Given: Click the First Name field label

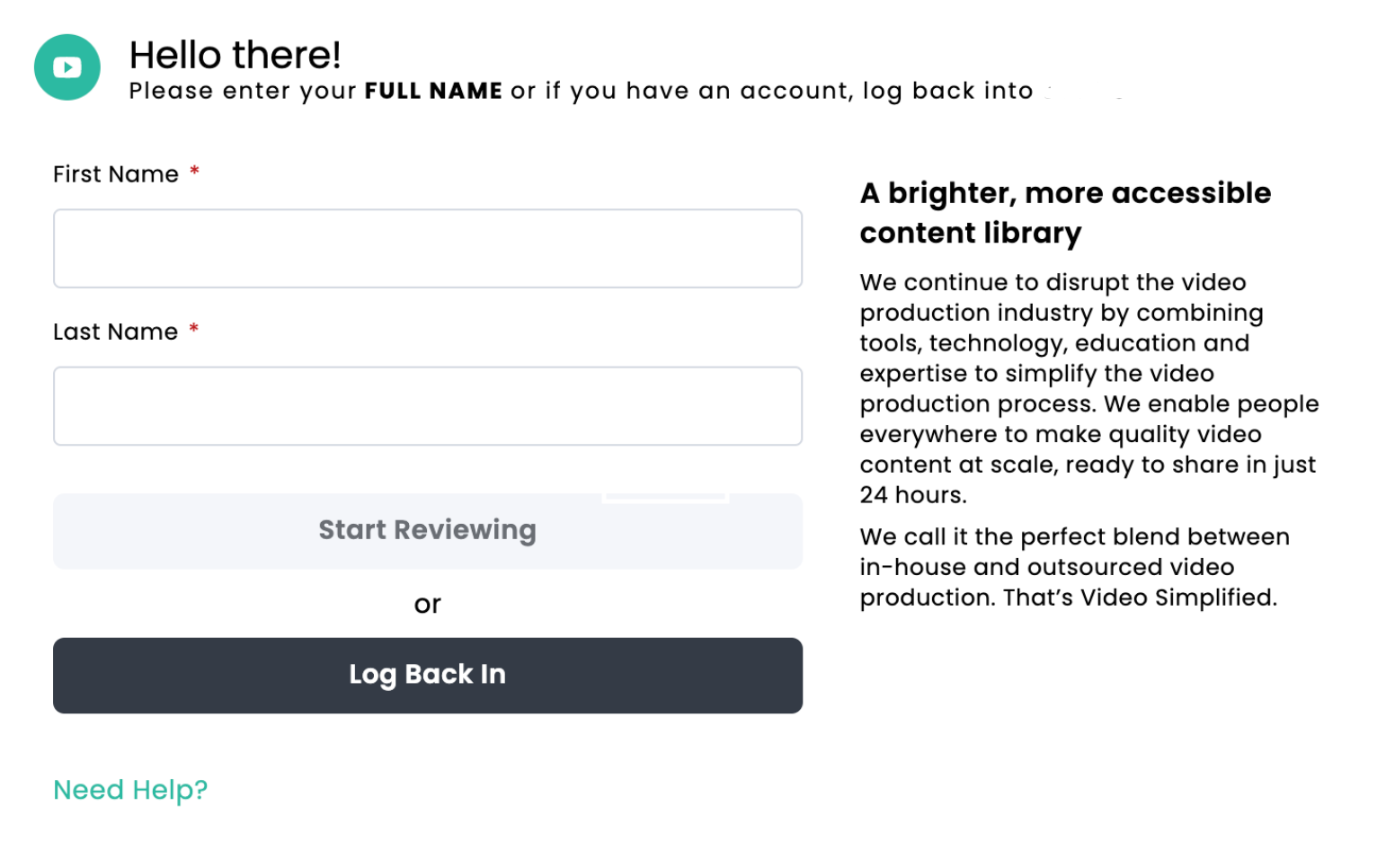Looking at the screenshot, I should pos(116,174).
